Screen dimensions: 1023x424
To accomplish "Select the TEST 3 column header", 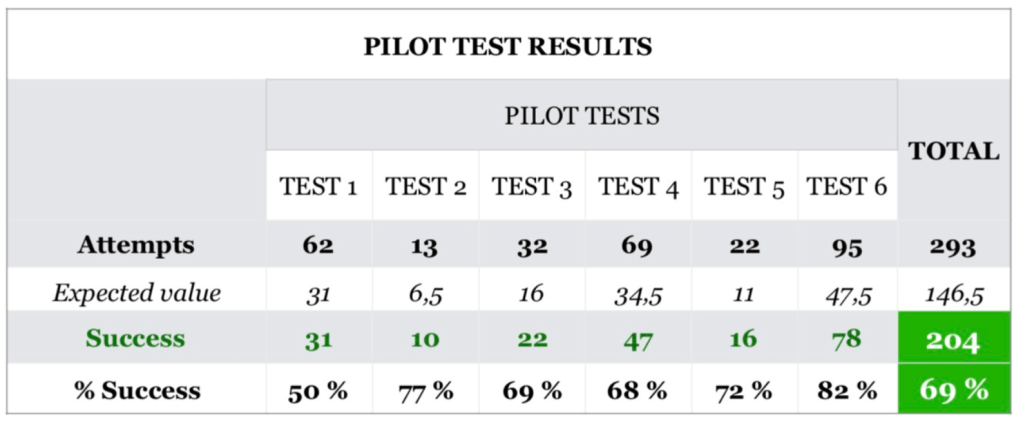I will point(531,186).
